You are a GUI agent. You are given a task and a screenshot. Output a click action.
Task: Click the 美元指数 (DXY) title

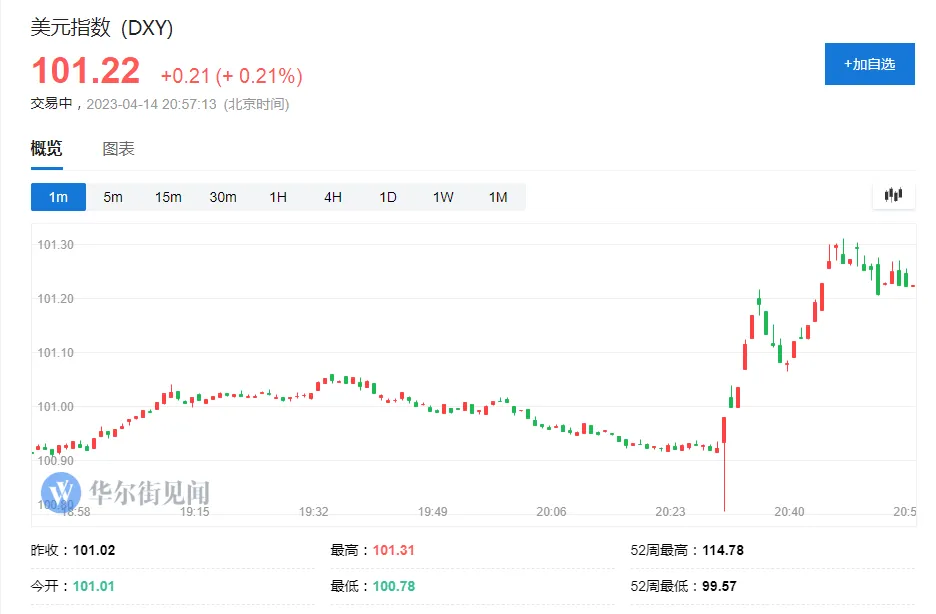point(102,28)
